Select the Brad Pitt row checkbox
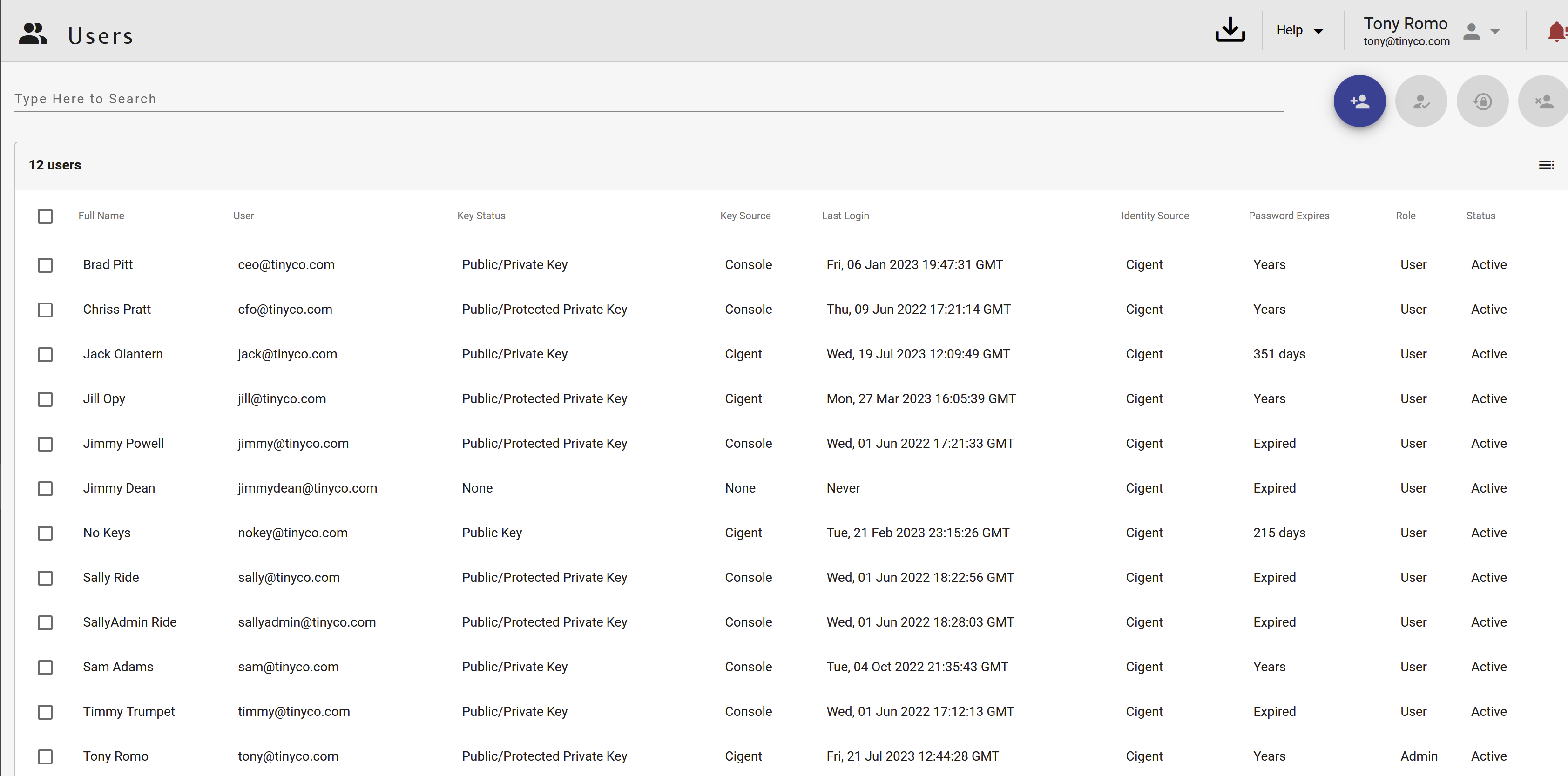The image size is (1568, 776). tap(45, 265)
